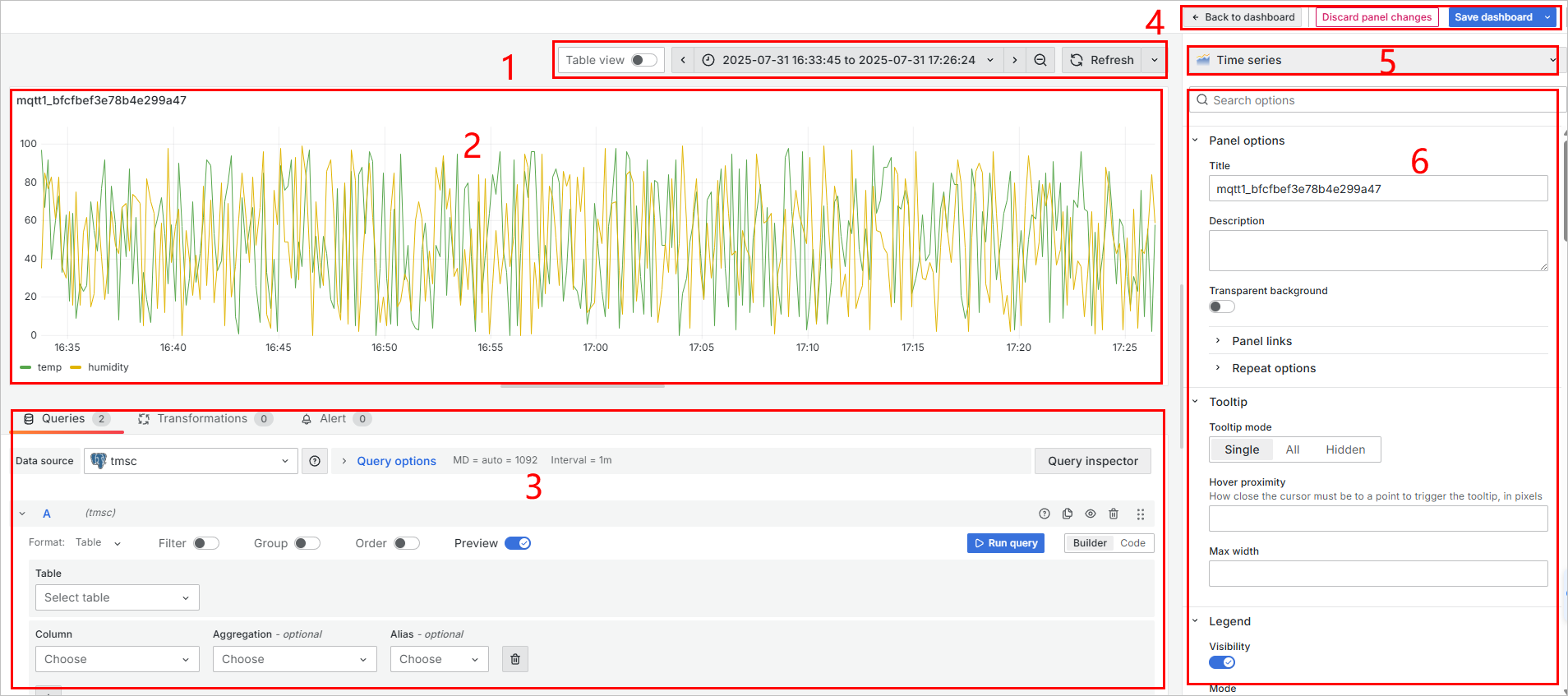1568x696 pixels.
Task: Duplicate query A with the copy icon
Action: pos(1068,514)
